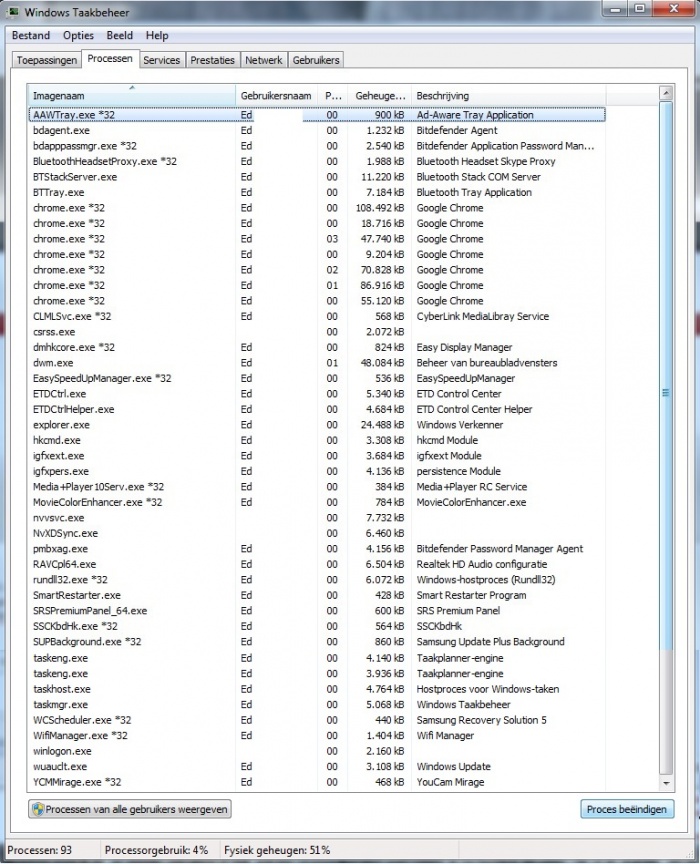Image resolution: width=700 pixels, height=864 pixels.
Task: Select the bdagent.exe process row
Action: click(316, 131)
